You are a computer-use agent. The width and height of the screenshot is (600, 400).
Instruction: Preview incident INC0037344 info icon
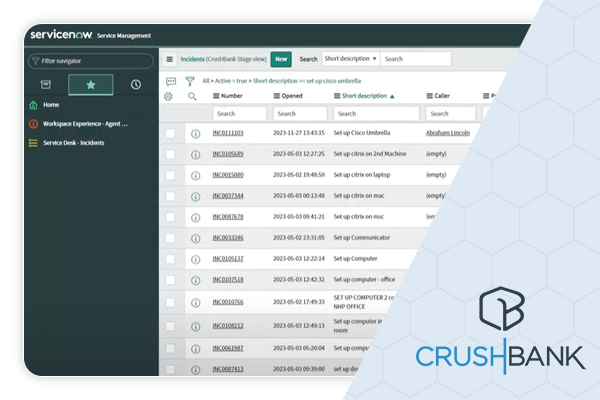point(196,197)
